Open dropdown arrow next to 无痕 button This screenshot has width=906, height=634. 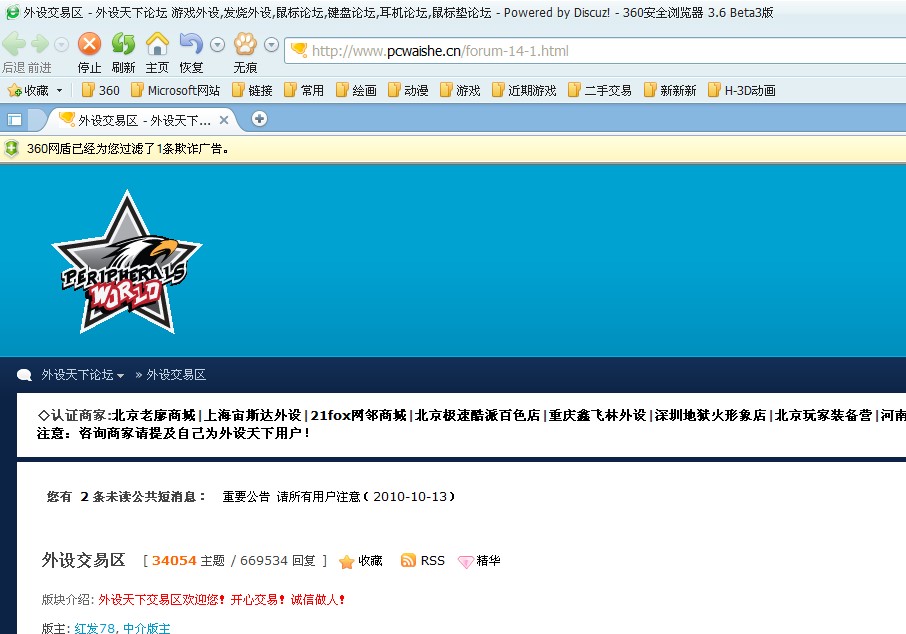click(271, 45)
